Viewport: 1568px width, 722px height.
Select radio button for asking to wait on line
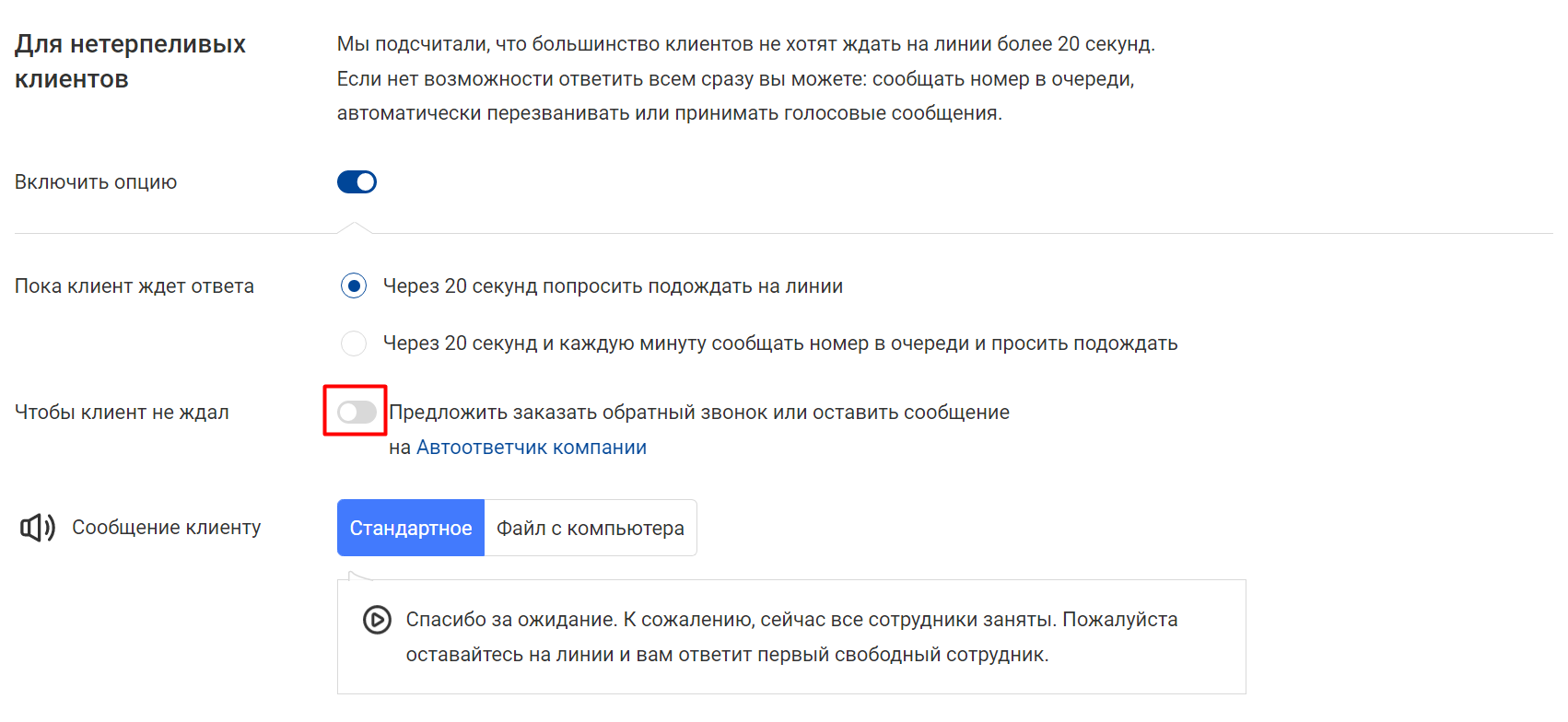(x=354, y=286)
